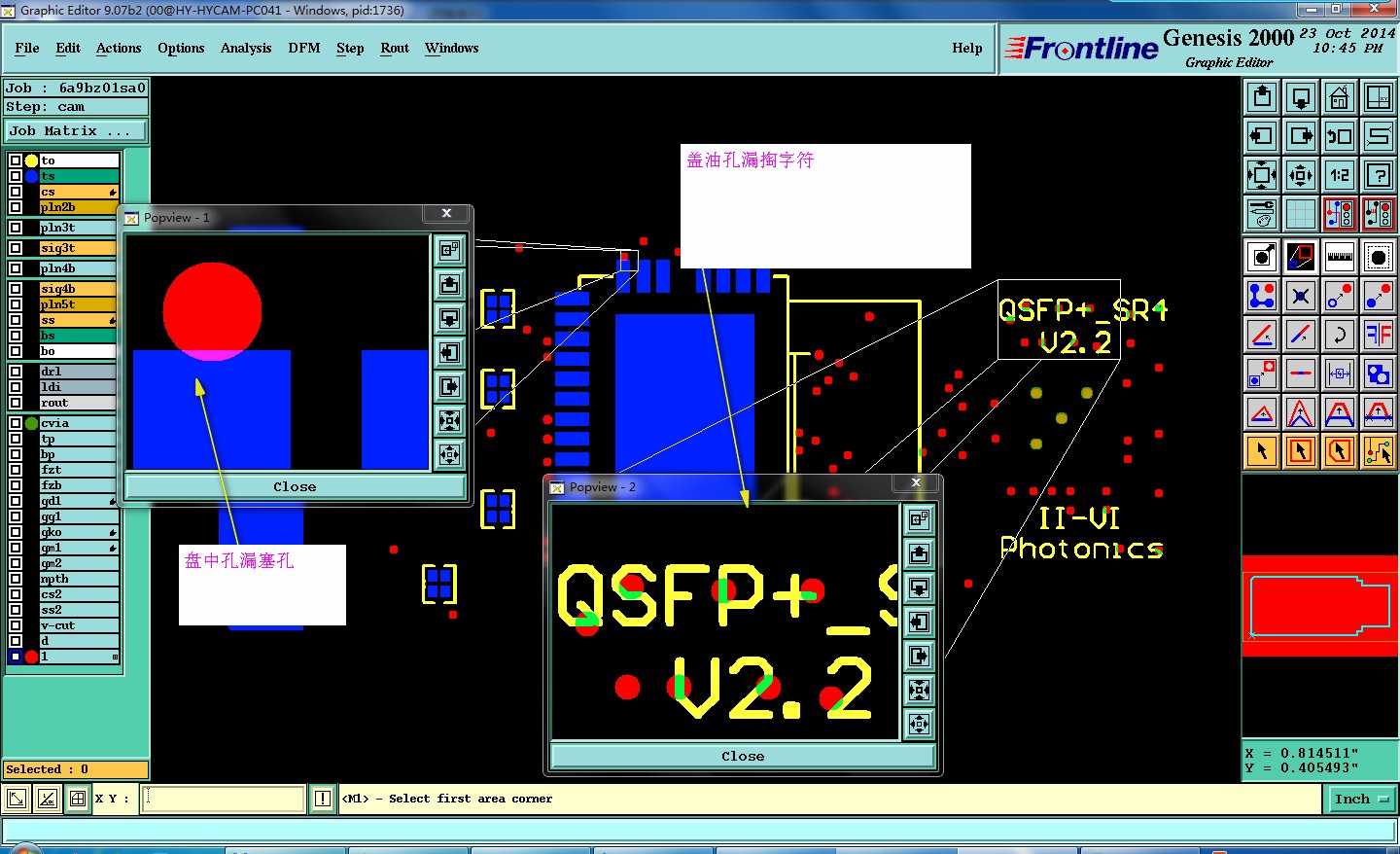This screenshot has height=854, width=1400.
Task: Click Close button in Popview - 1
Action: point(295,486)
